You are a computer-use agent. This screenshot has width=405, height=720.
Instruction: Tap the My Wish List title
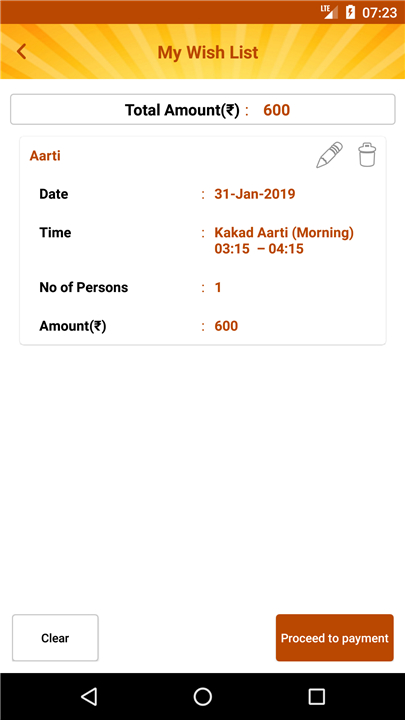point(208,52)
